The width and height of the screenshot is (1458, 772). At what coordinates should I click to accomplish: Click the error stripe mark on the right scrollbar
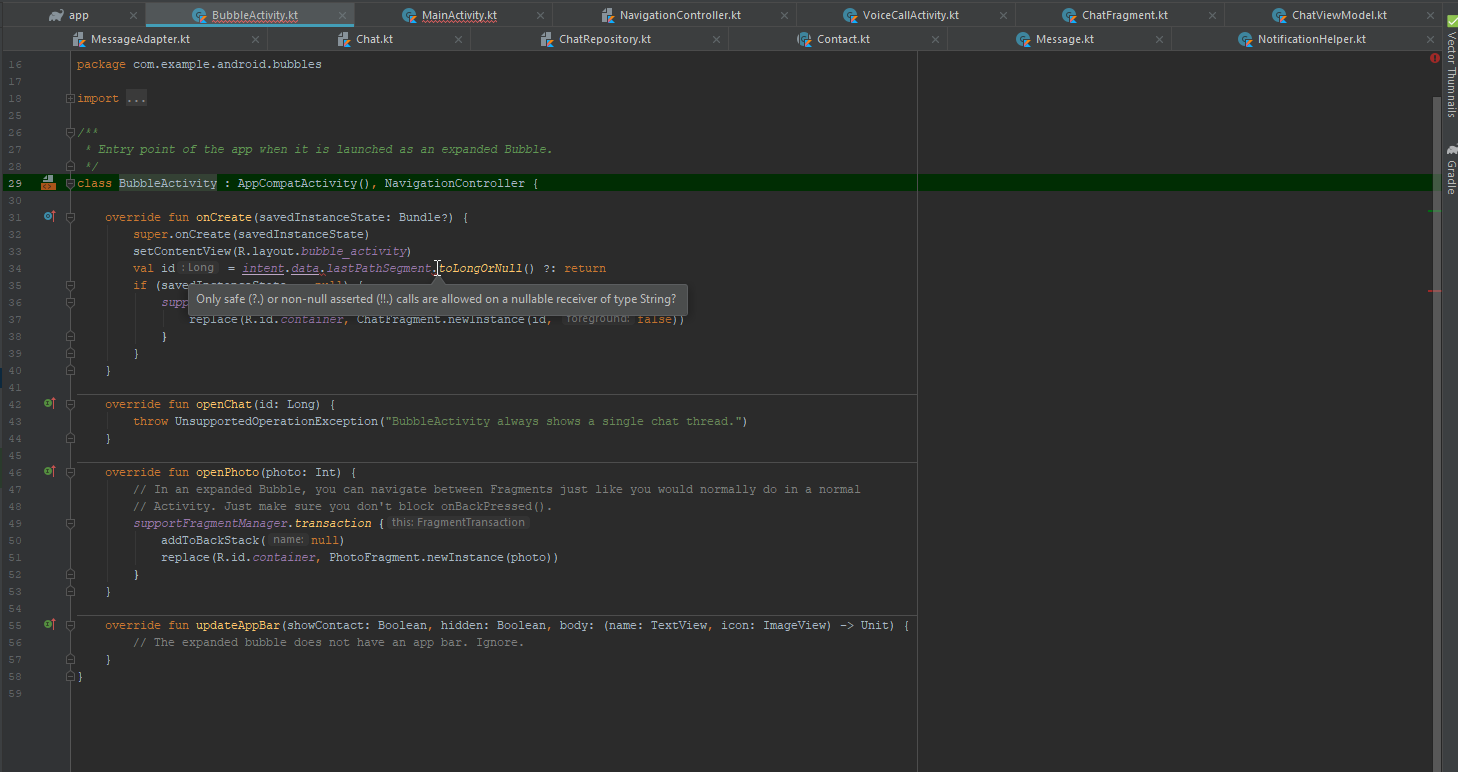click(x=1435, y=290)
